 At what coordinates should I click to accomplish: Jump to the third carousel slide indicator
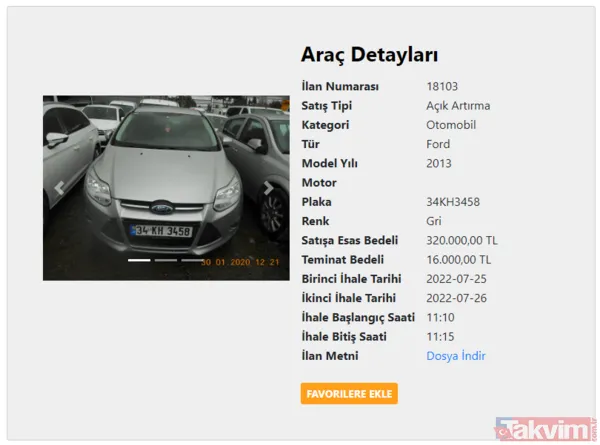pyautogui.click(x=191, y=260)
